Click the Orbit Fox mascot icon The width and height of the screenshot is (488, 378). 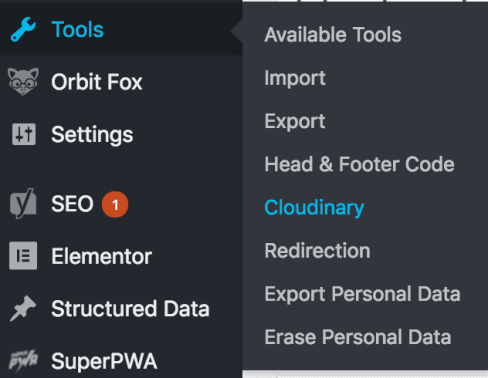point(23,82)
